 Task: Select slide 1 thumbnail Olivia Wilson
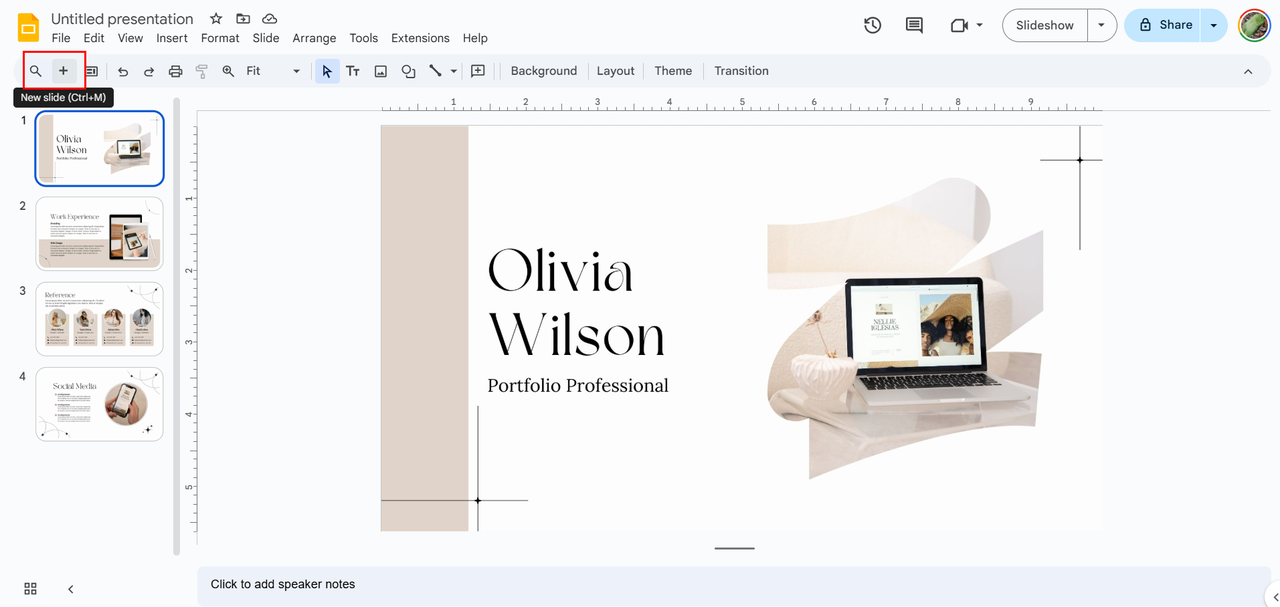coord(99,149)
